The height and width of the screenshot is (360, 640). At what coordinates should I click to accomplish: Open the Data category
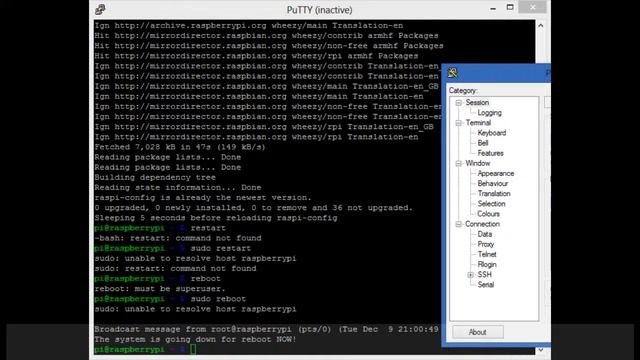pyautogui.click(x=484, y=234)
